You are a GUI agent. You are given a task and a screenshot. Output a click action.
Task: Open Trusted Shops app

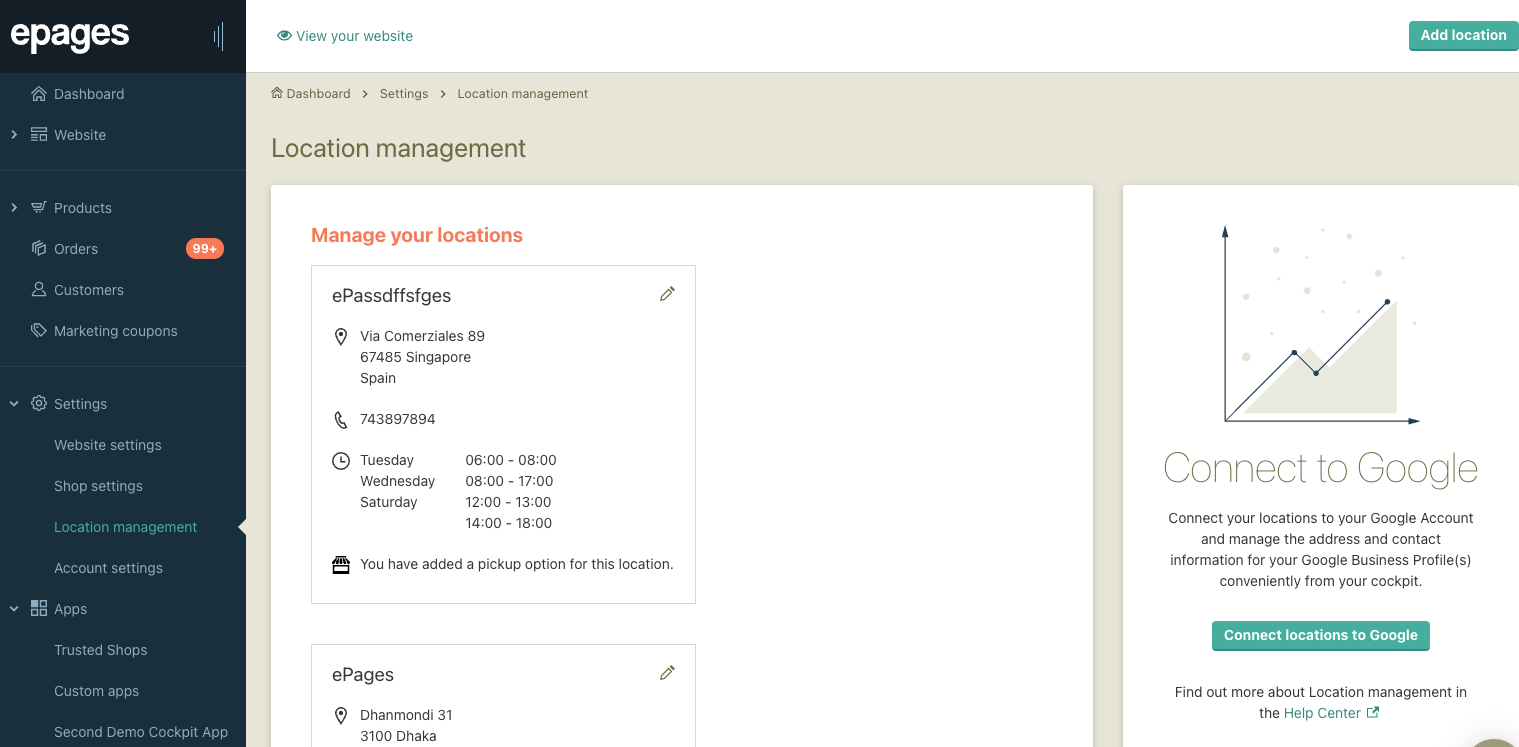(101, 650)
